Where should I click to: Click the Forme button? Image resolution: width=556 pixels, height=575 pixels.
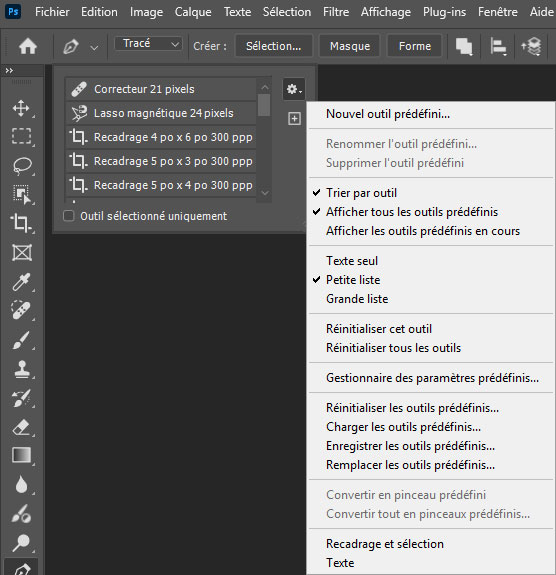point(414,46)
